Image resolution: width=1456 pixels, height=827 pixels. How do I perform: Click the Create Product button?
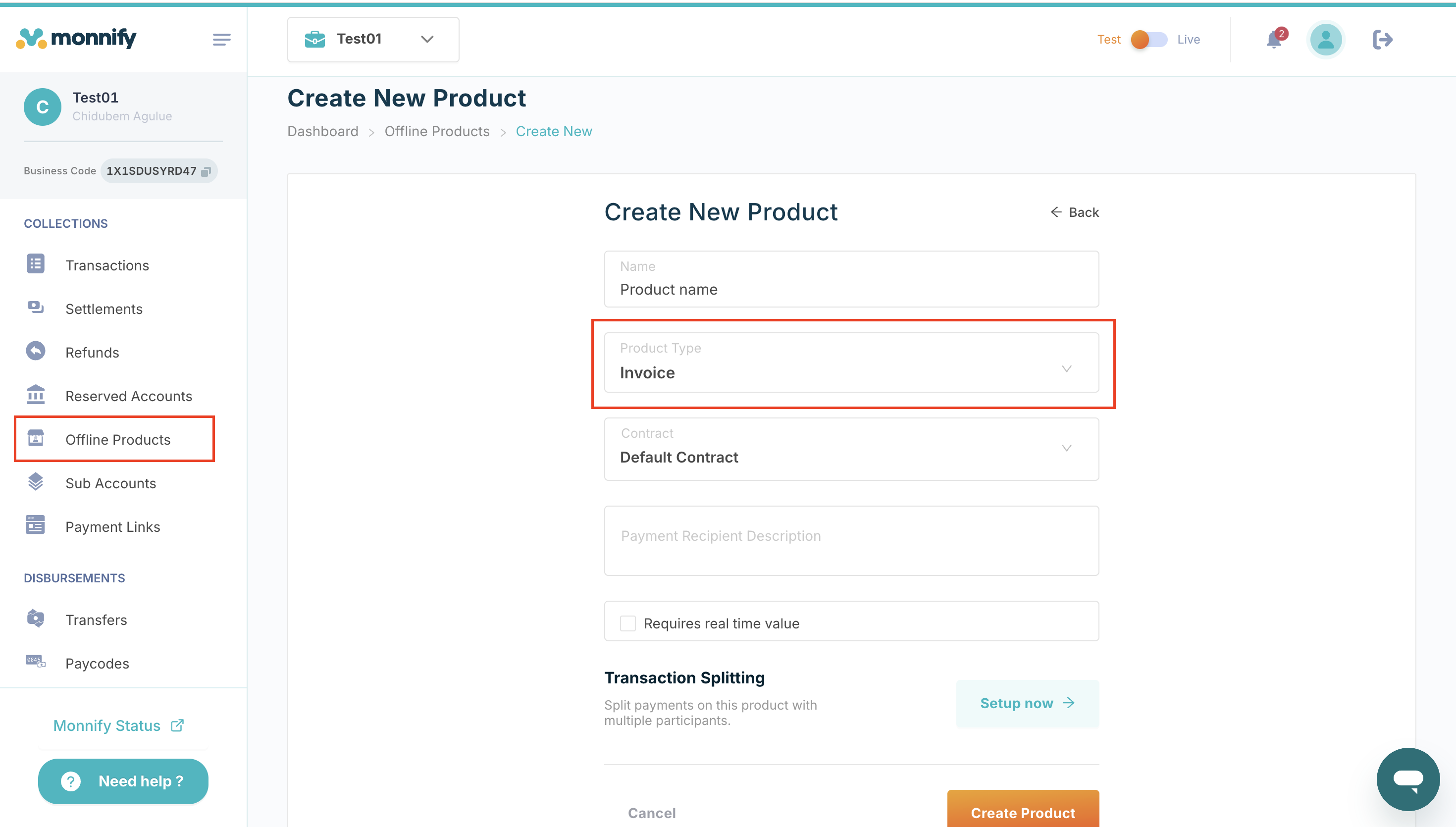pos(1022,811)
